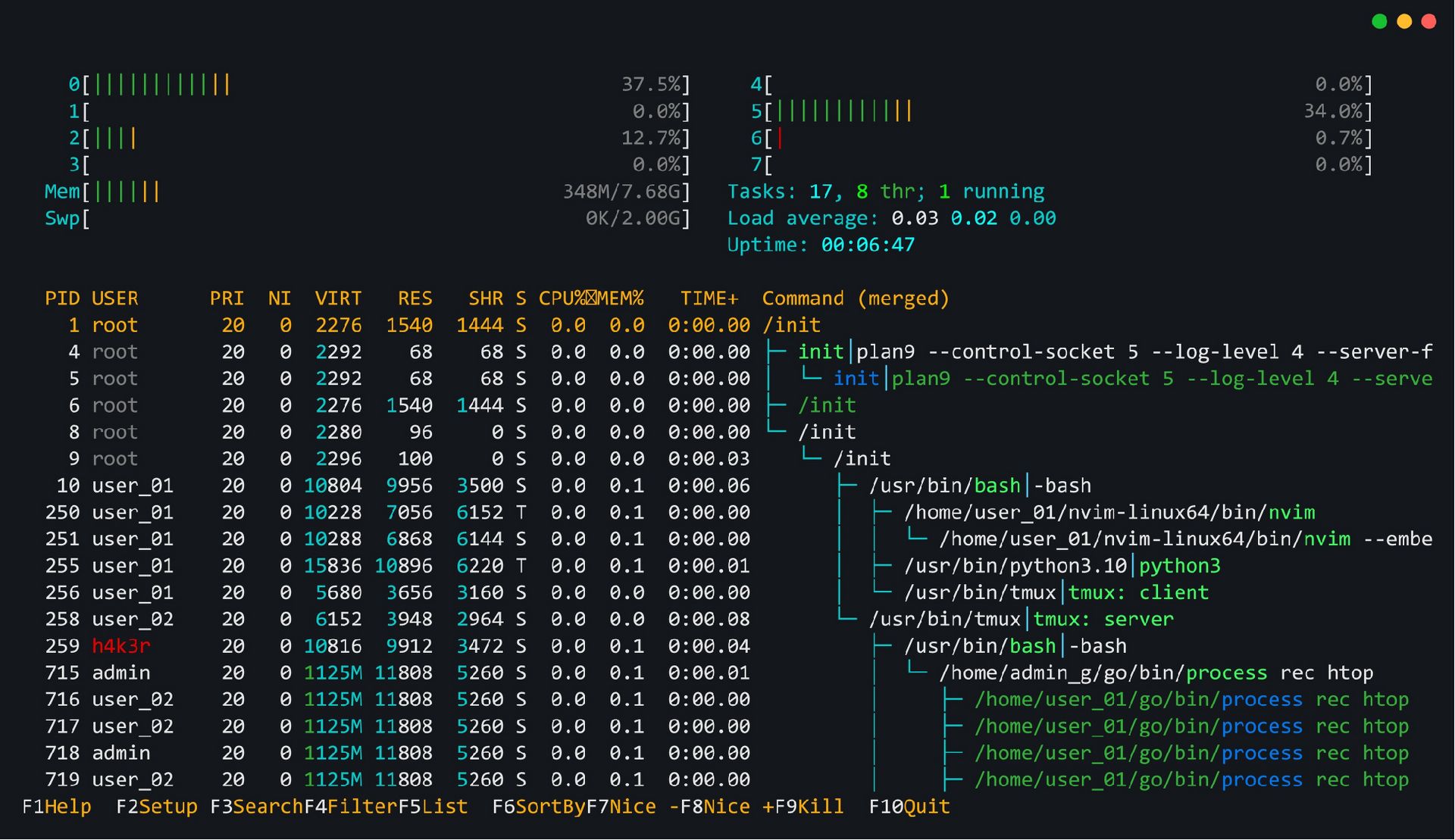
Task: Select PID 259 bash process row
Action: point(727,646)
